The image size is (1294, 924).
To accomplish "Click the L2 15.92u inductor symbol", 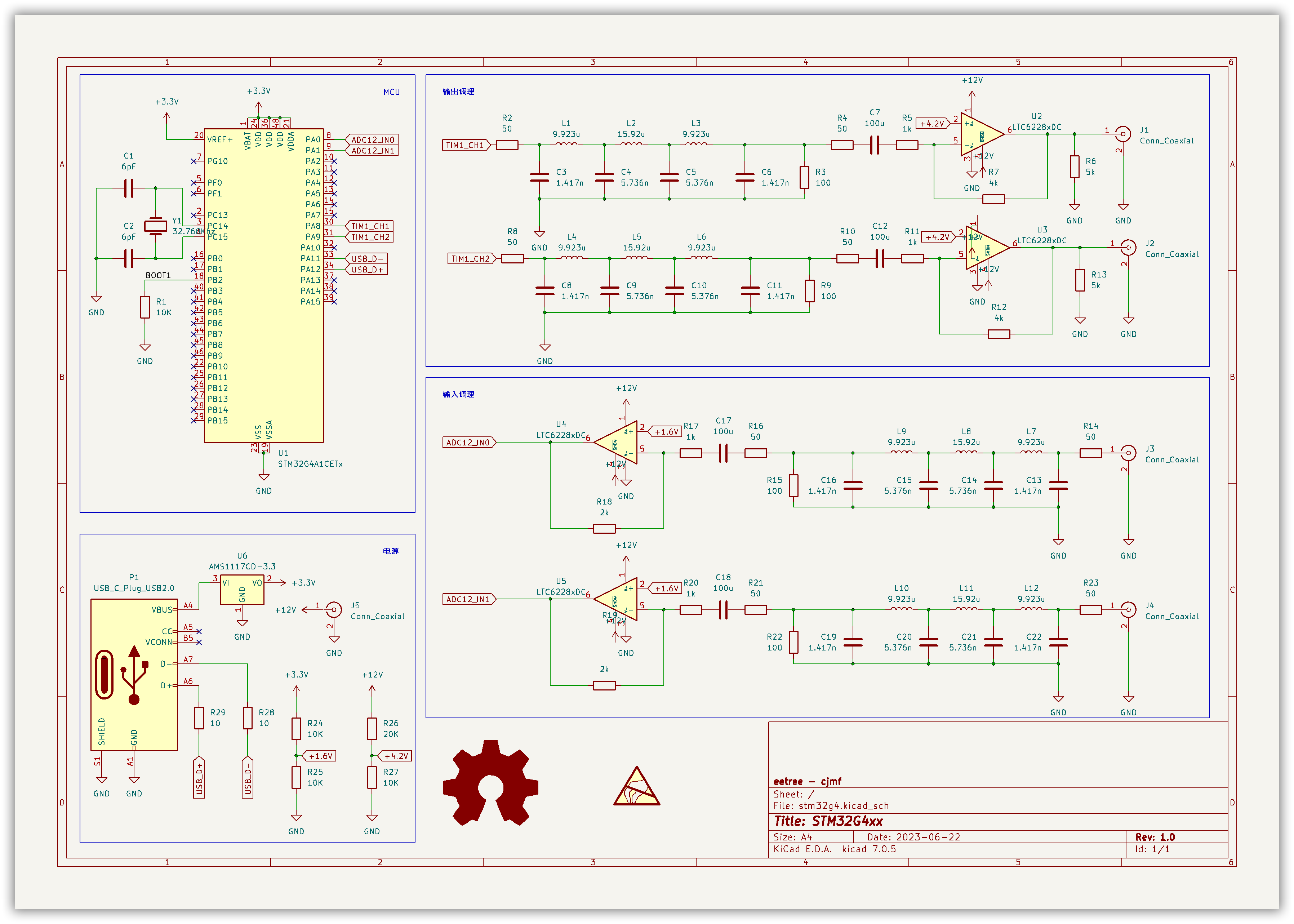I will (x=631, y=145).
